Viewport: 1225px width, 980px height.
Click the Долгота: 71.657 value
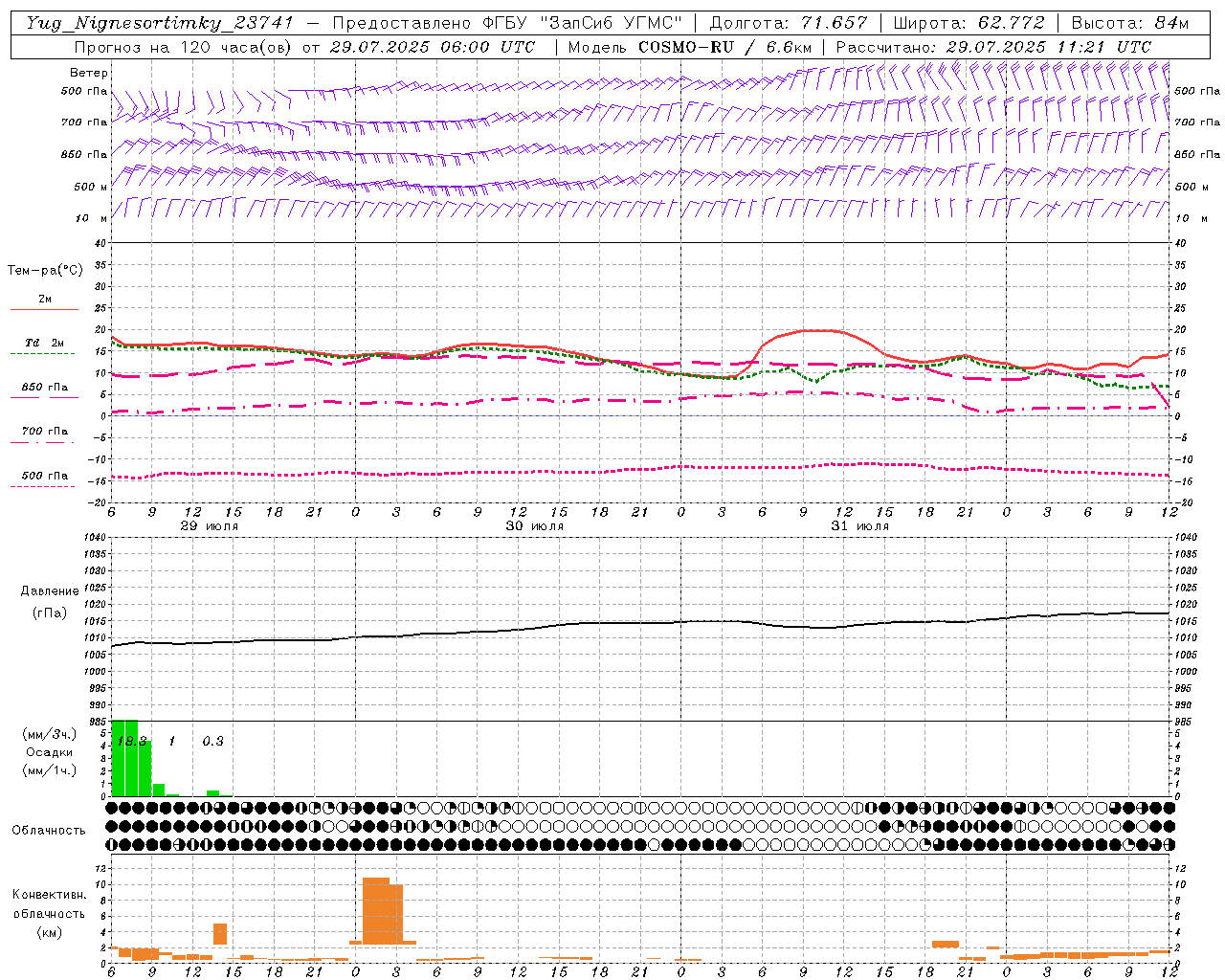[789, 23]
